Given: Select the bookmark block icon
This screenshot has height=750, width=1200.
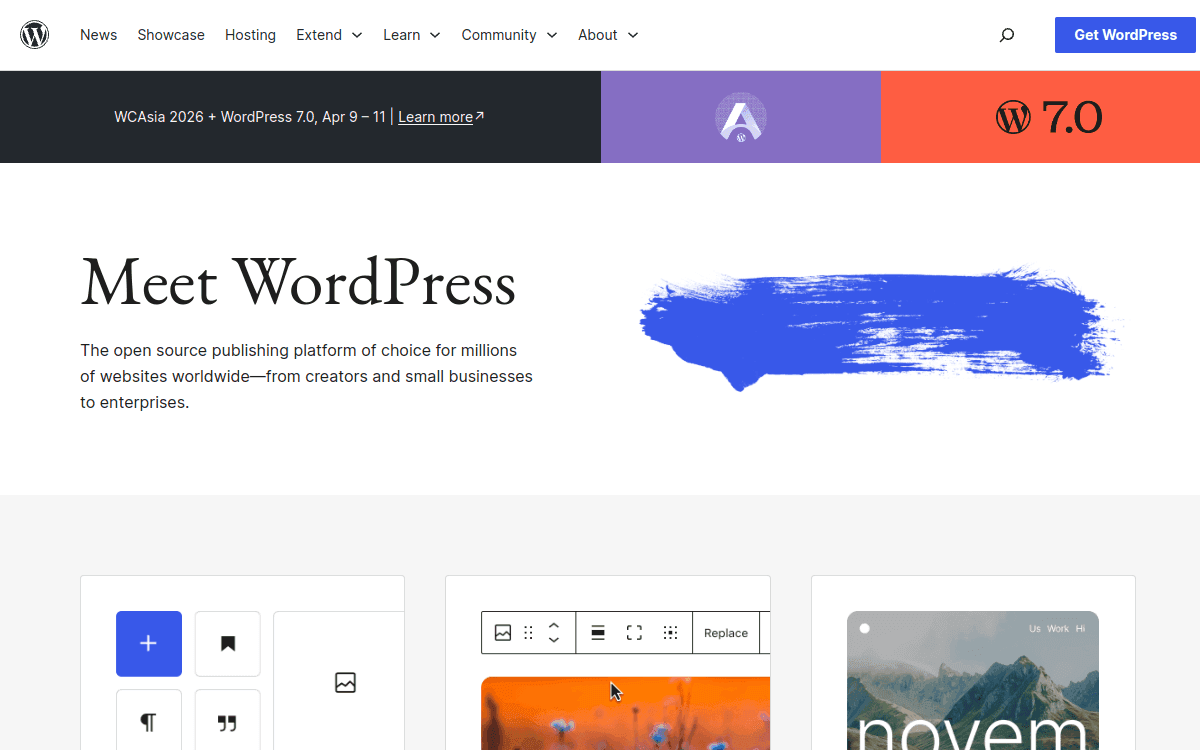Looking at the screenshot, I should (x=227, y=643).
